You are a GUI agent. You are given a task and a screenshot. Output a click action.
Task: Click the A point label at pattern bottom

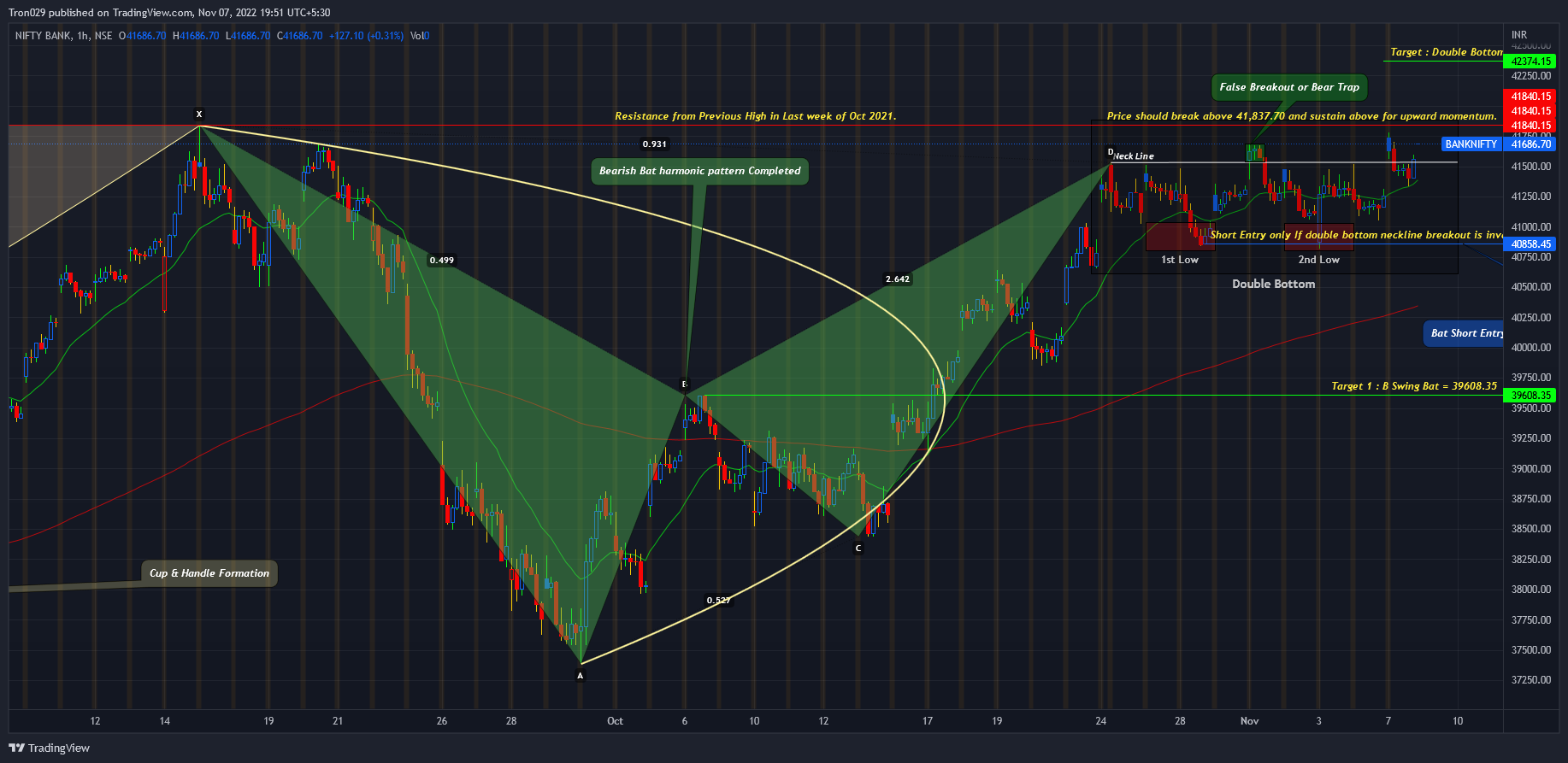coord(581,676)
